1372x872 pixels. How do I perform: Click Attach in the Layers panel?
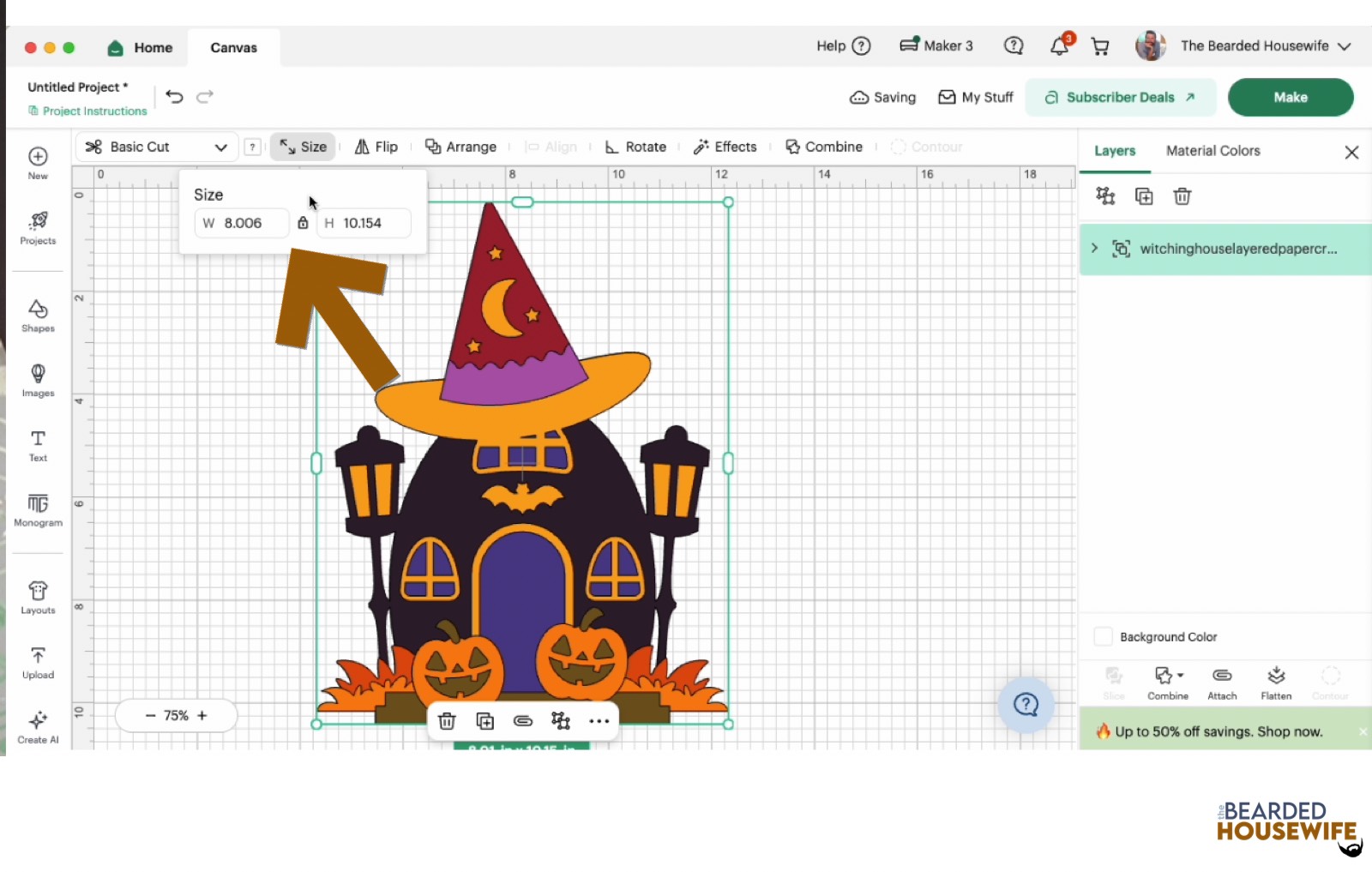point(1222,683)
